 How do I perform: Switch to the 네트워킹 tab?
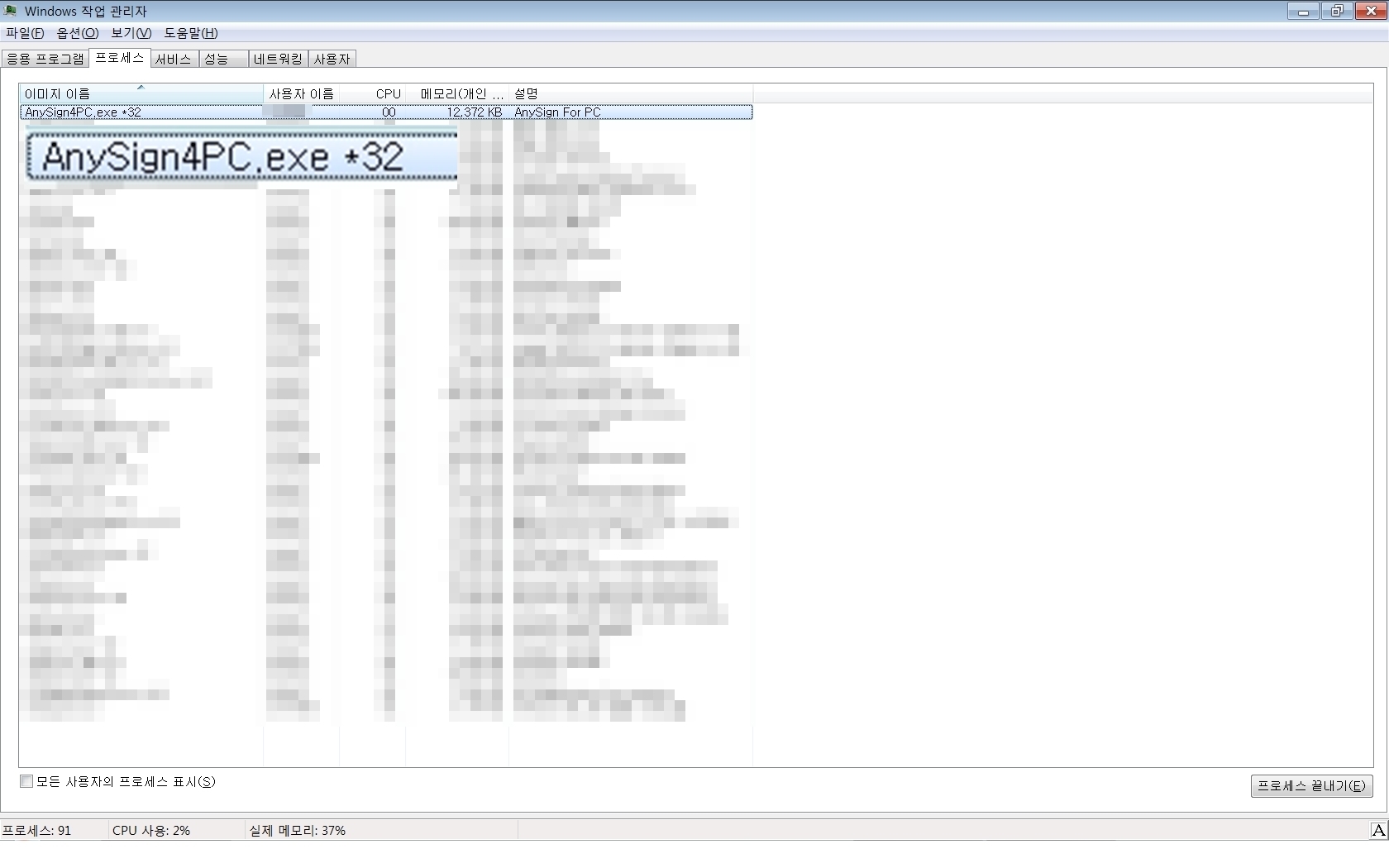(x=278, y=59)
